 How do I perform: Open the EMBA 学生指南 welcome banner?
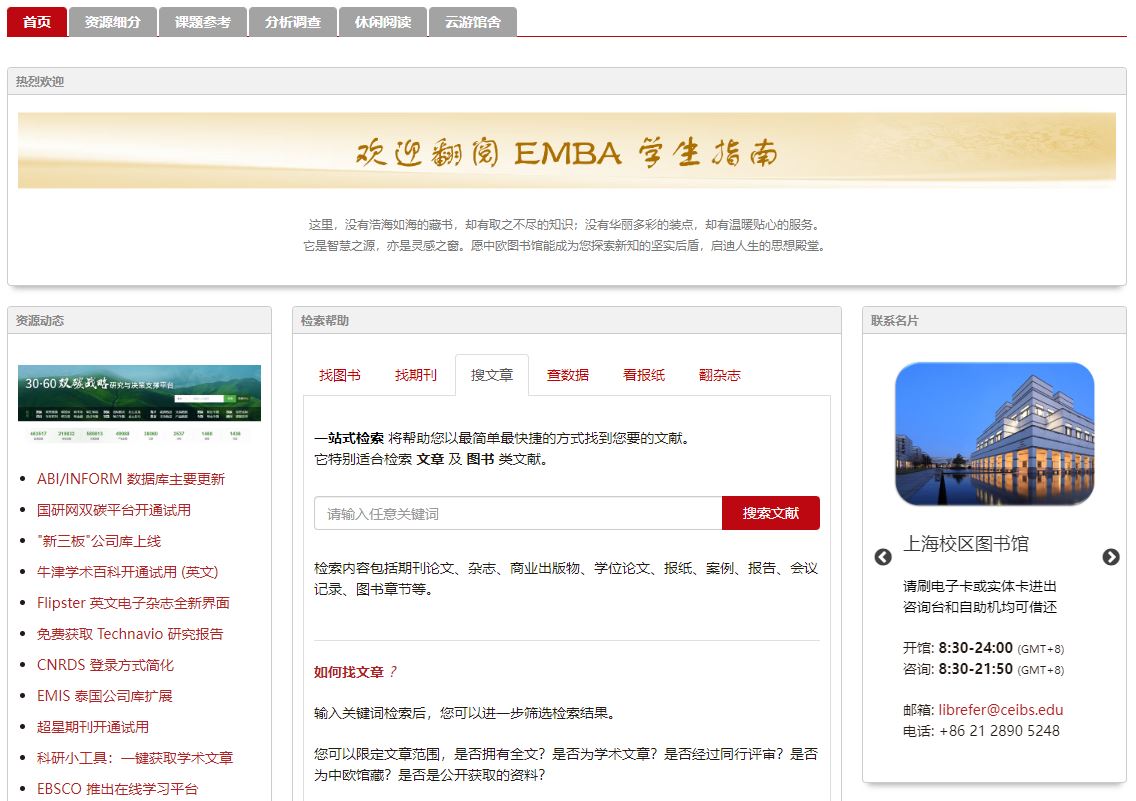[x=567, y=151]
